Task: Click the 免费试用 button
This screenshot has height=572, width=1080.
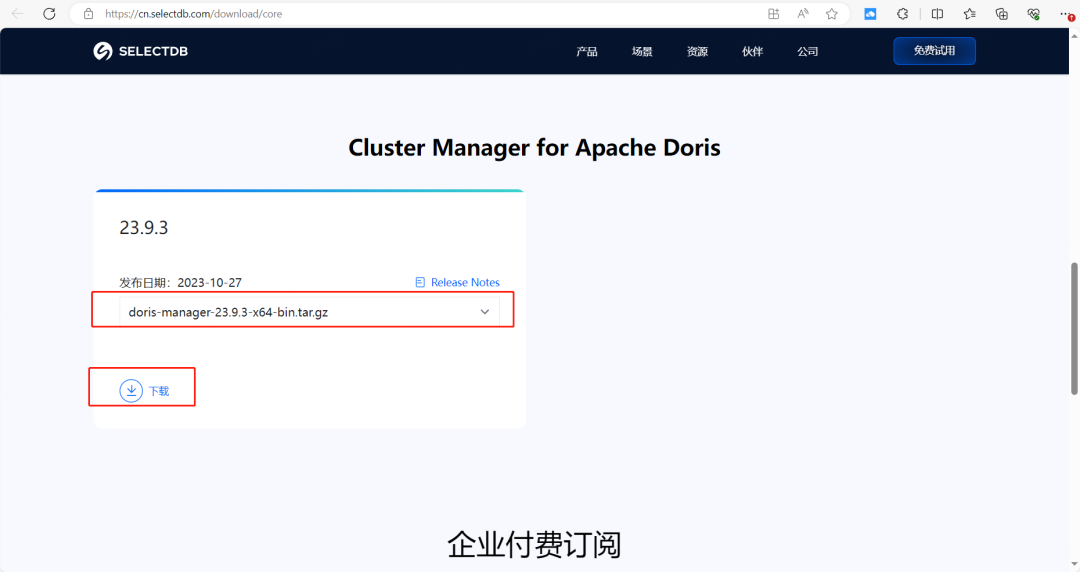Action: point(934,51)
